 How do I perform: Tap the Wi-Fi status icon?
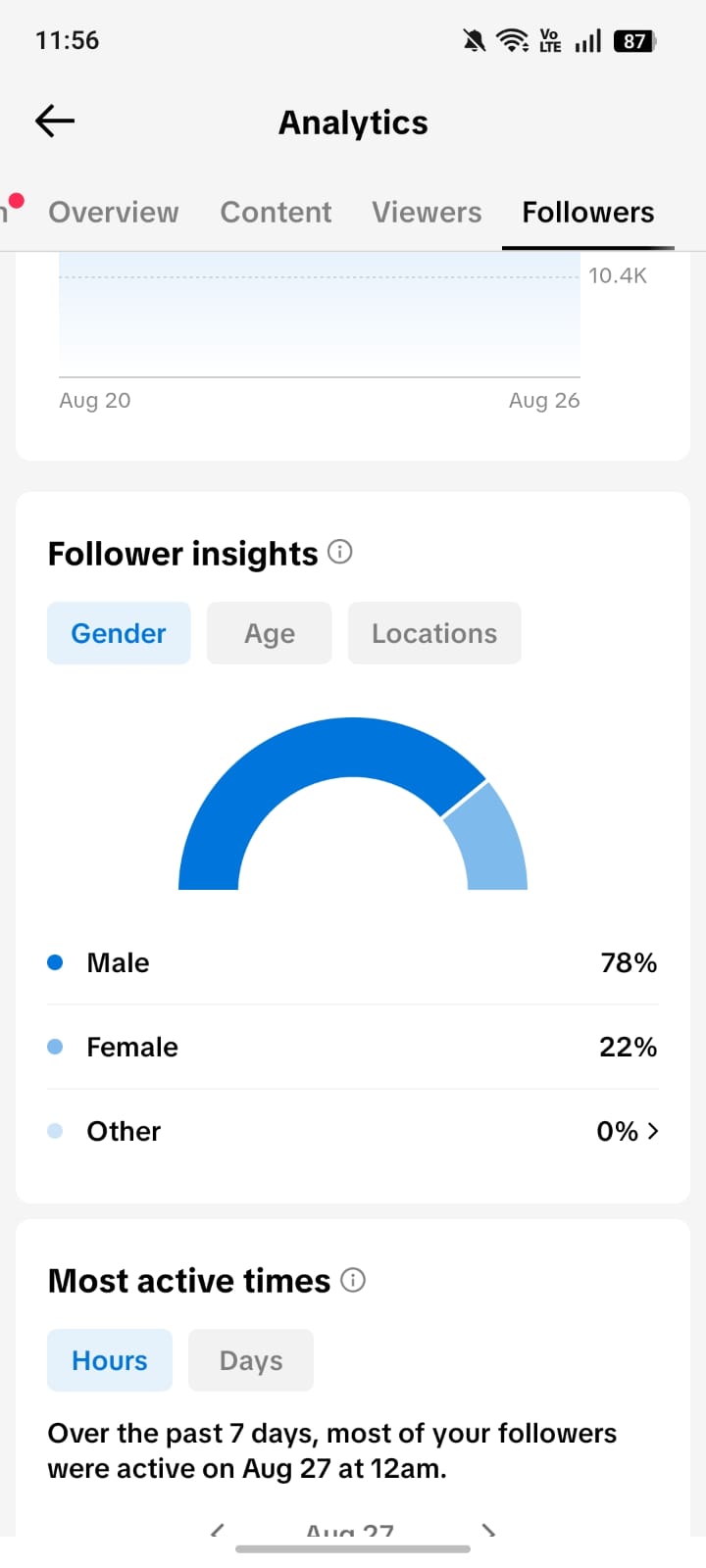[x=512, y=40]
